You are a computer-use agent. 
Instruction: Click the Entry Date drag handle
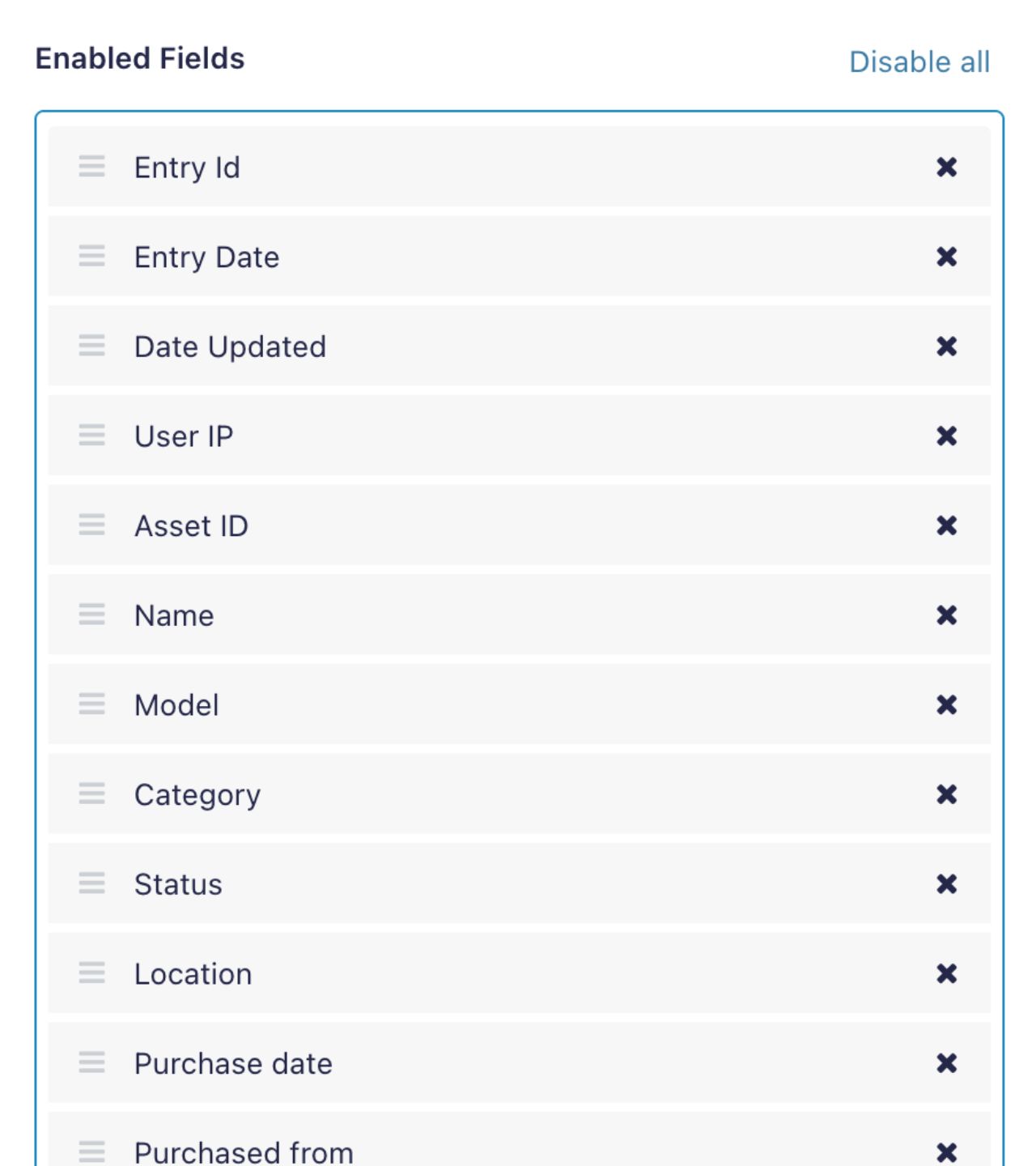(91, 257)
